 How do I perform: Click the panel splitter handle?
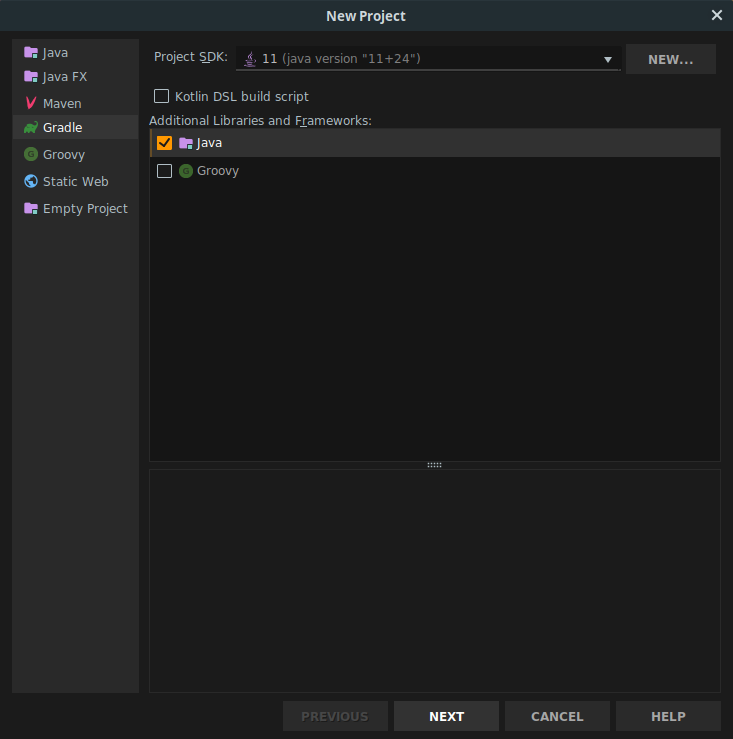tap(434, 465)
